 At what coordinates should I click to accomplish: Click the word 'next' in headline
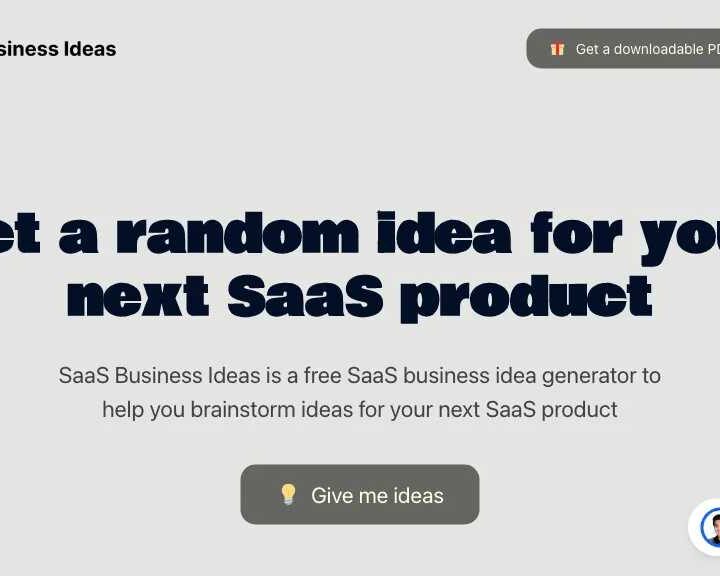[138, 295]
